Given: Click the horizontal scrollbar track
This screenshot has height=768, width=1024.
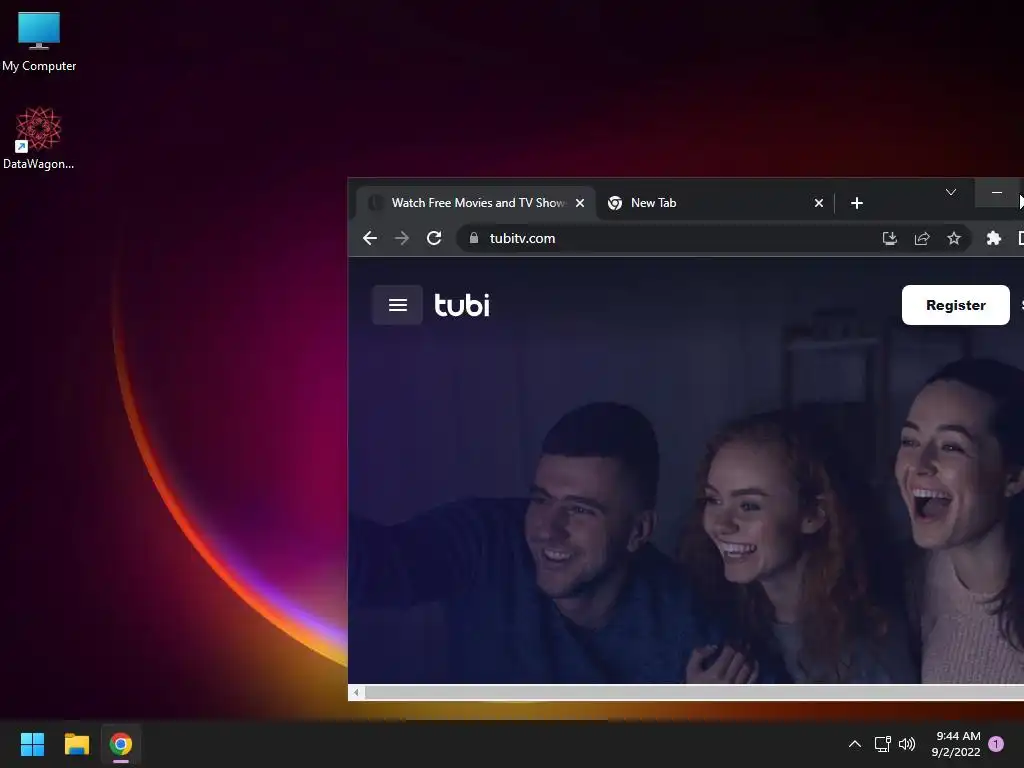Looking at the screenshot, I should [x=694, y=692].
